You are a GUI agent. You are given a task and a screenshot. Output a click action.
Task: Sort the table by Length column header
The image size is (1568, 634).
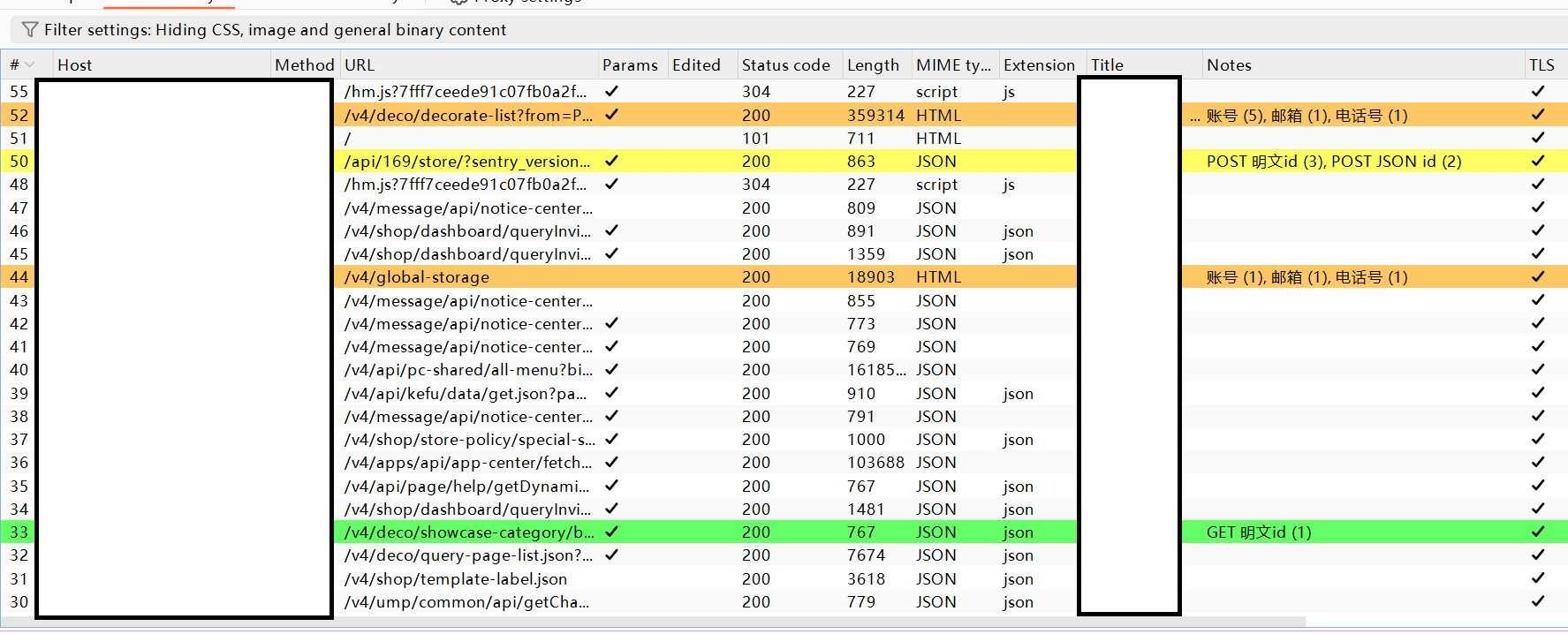click(872, 65)
